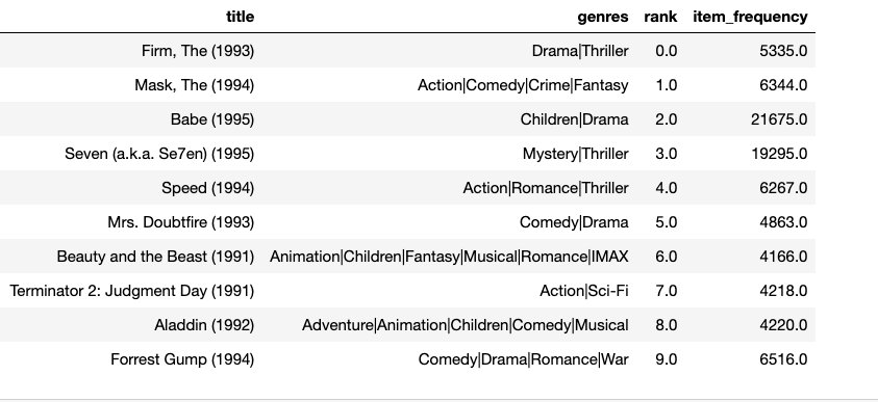Select the Firm, The (1993) title cell
The image size is (879, 402).
pyautogui.click(x=198, y=51)
